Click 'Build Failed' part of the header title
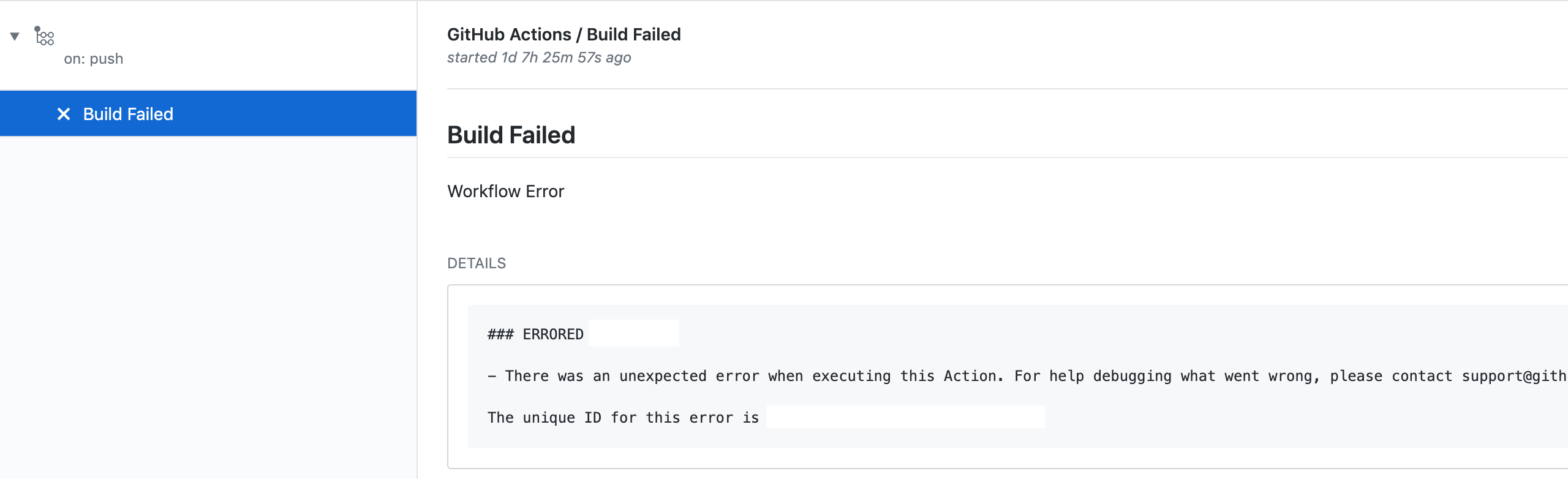The width and height of the screenshot is (1568, 479). [634, 34]
